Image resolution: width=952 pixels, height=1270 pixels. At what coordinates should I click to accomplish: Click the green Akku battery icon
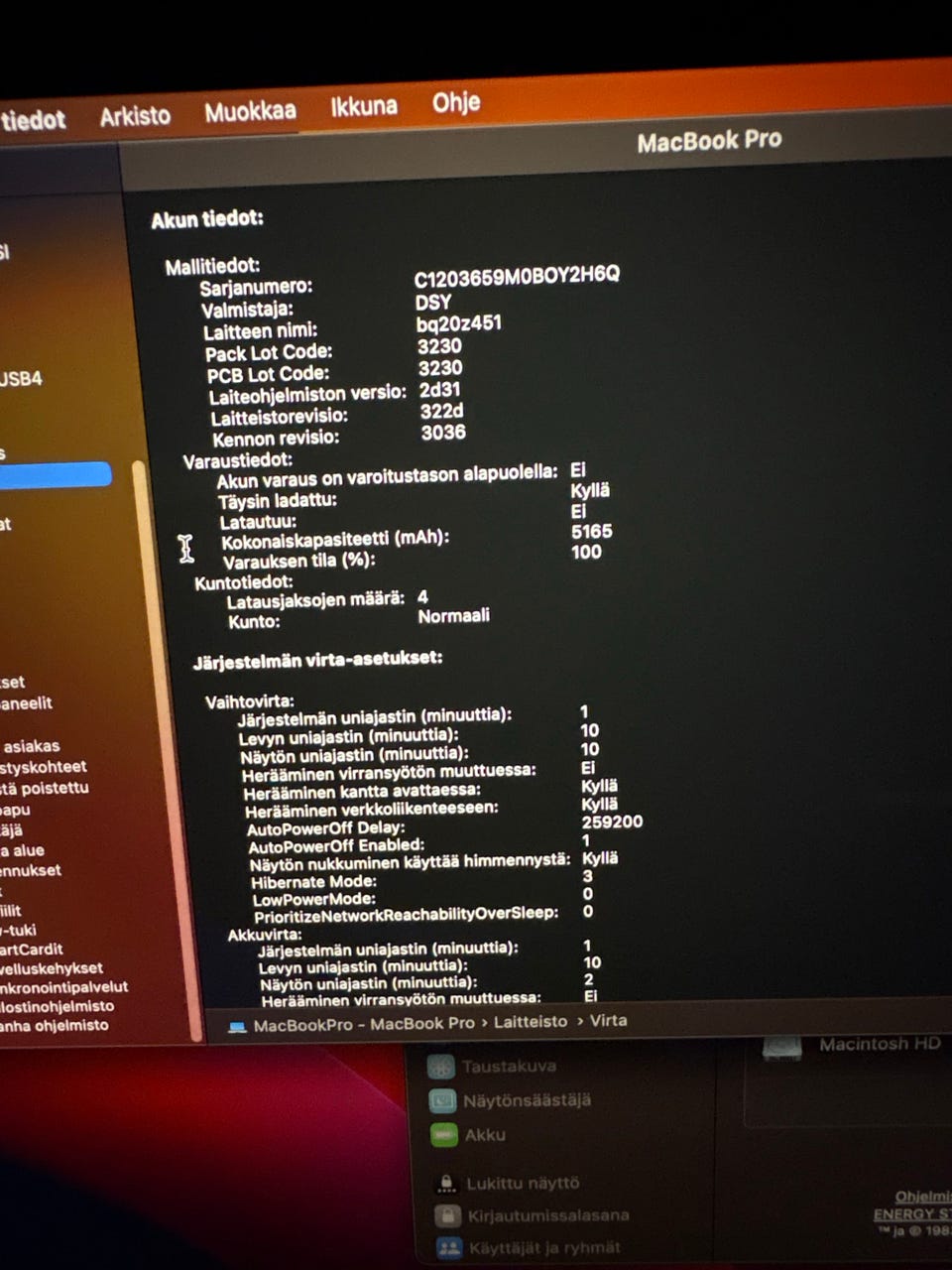coord(444,1134)
